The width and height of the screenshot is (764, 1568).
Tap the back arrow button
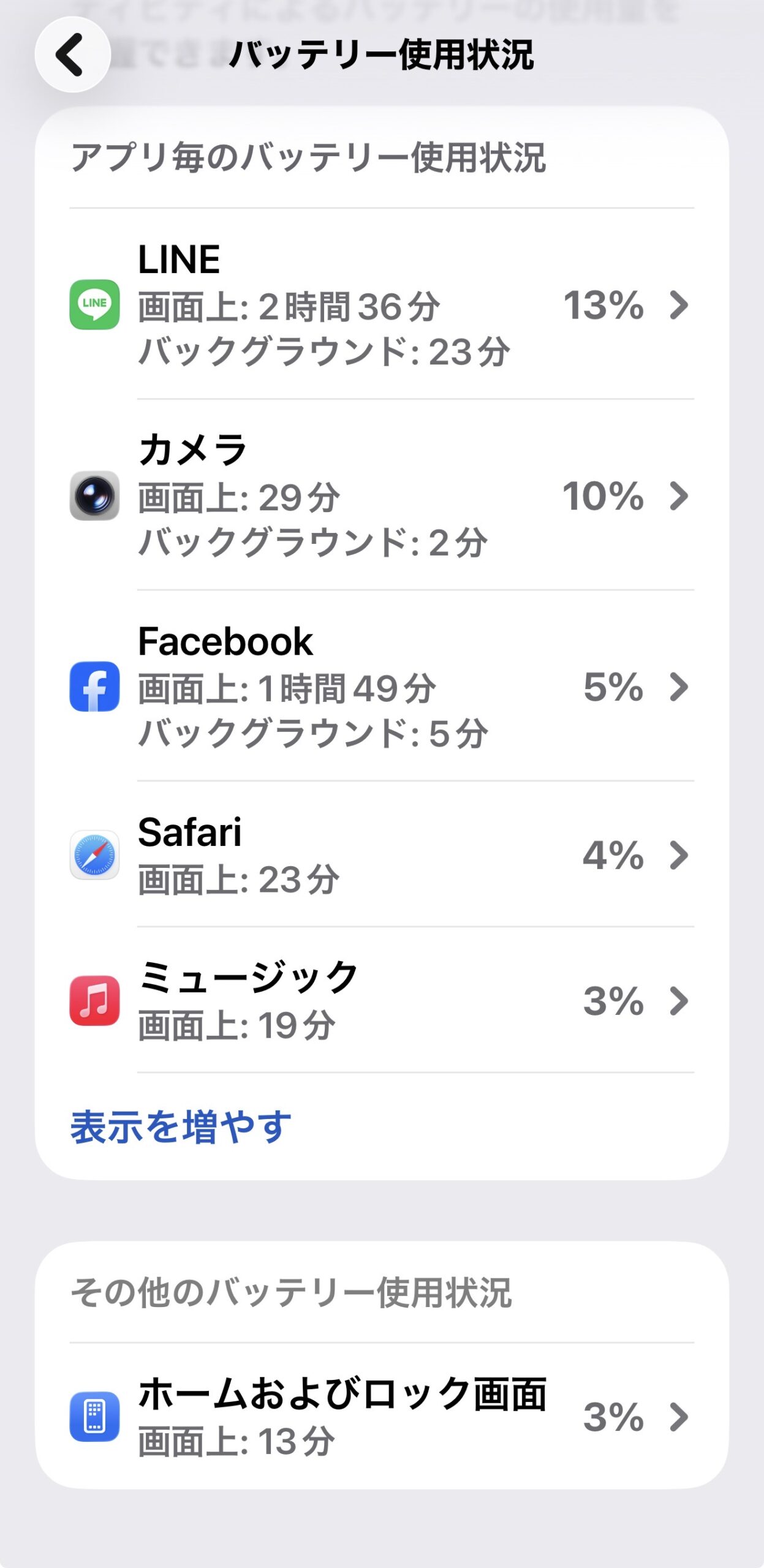[x=72, y=55]
